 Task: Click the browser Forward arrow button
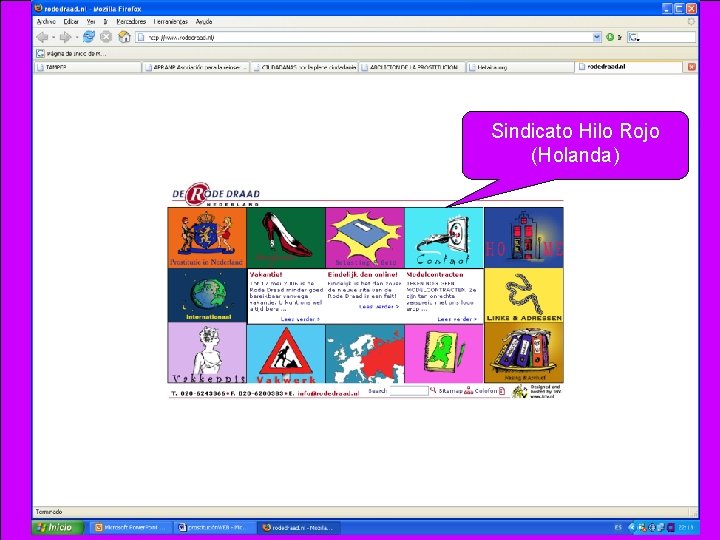(x=65, y=37)
